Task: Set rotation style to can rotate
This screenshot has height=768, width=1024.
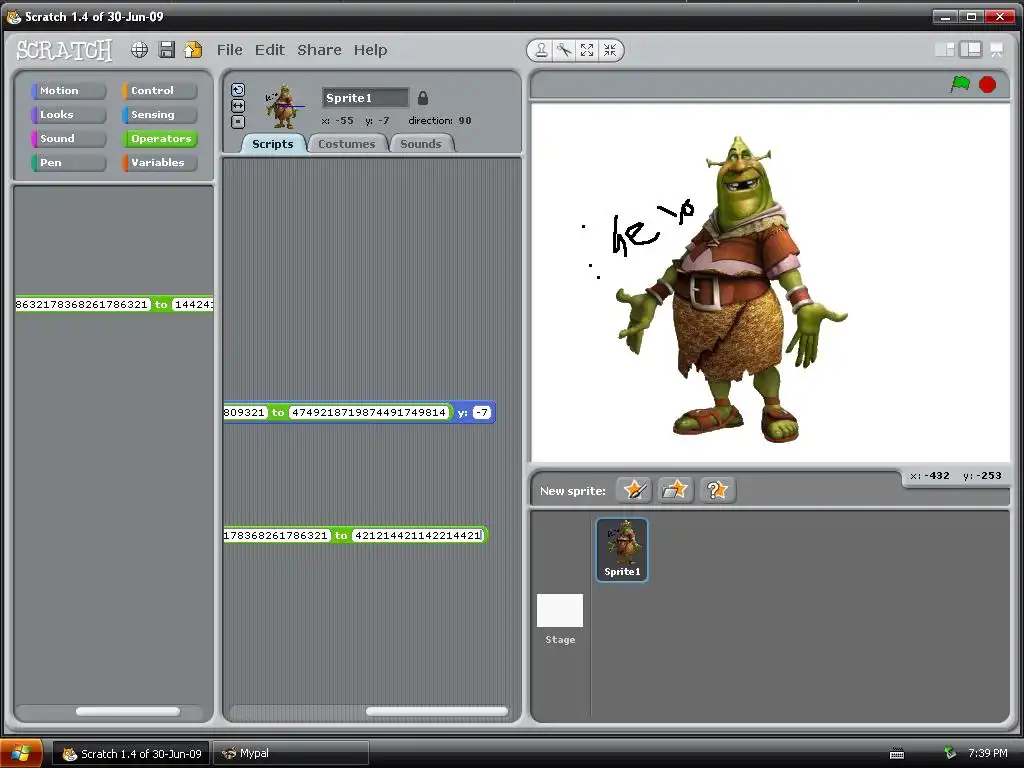Action: [x=238, y=90]
